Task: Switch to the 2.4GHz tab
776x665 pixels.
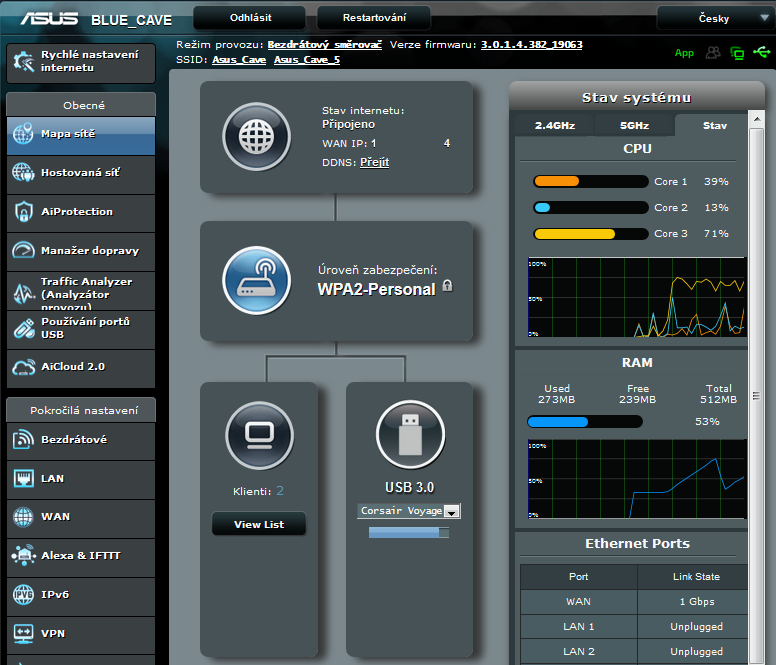Action: click(x=555, y=126)
